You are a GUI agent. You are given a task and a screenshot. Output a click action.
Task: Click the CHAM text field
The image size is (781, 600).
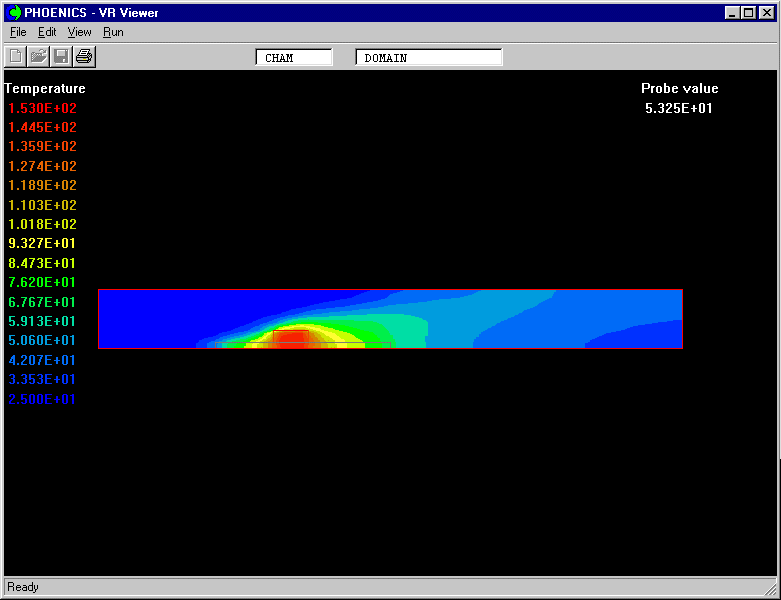coord(294,58)
